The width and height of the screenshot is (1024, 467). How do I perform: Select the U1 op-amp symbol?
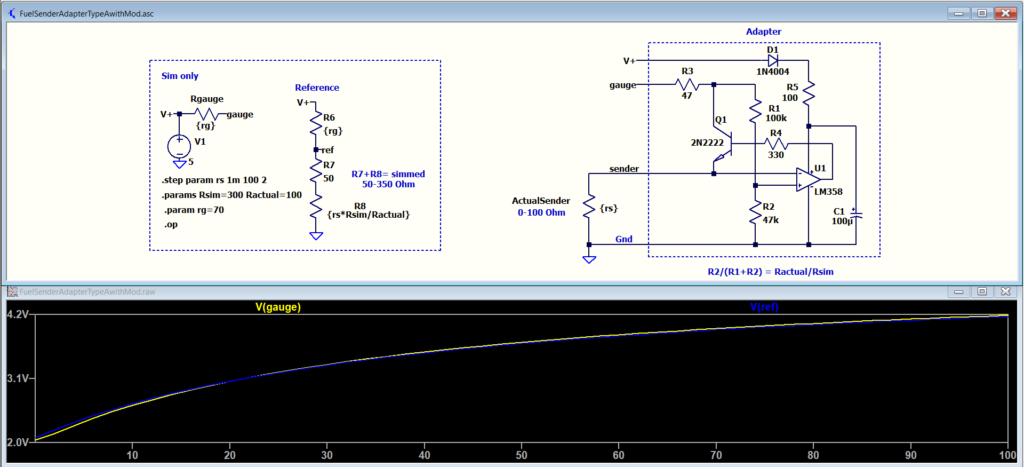808,180
